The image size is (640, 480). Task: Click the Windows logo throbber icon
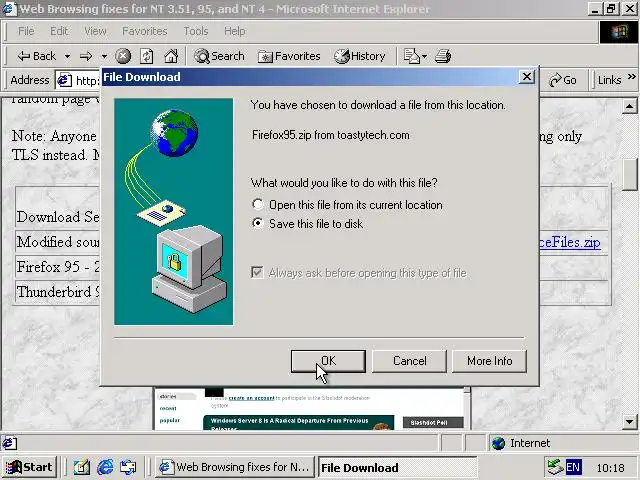619,31
